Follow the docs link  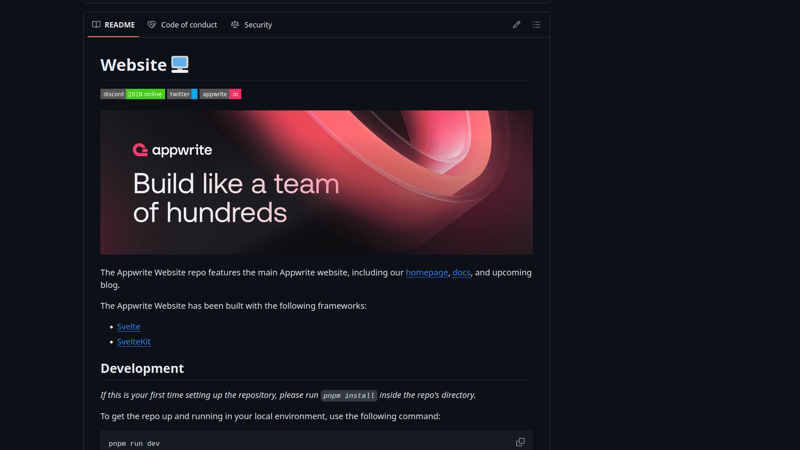(x=461, y=272)
